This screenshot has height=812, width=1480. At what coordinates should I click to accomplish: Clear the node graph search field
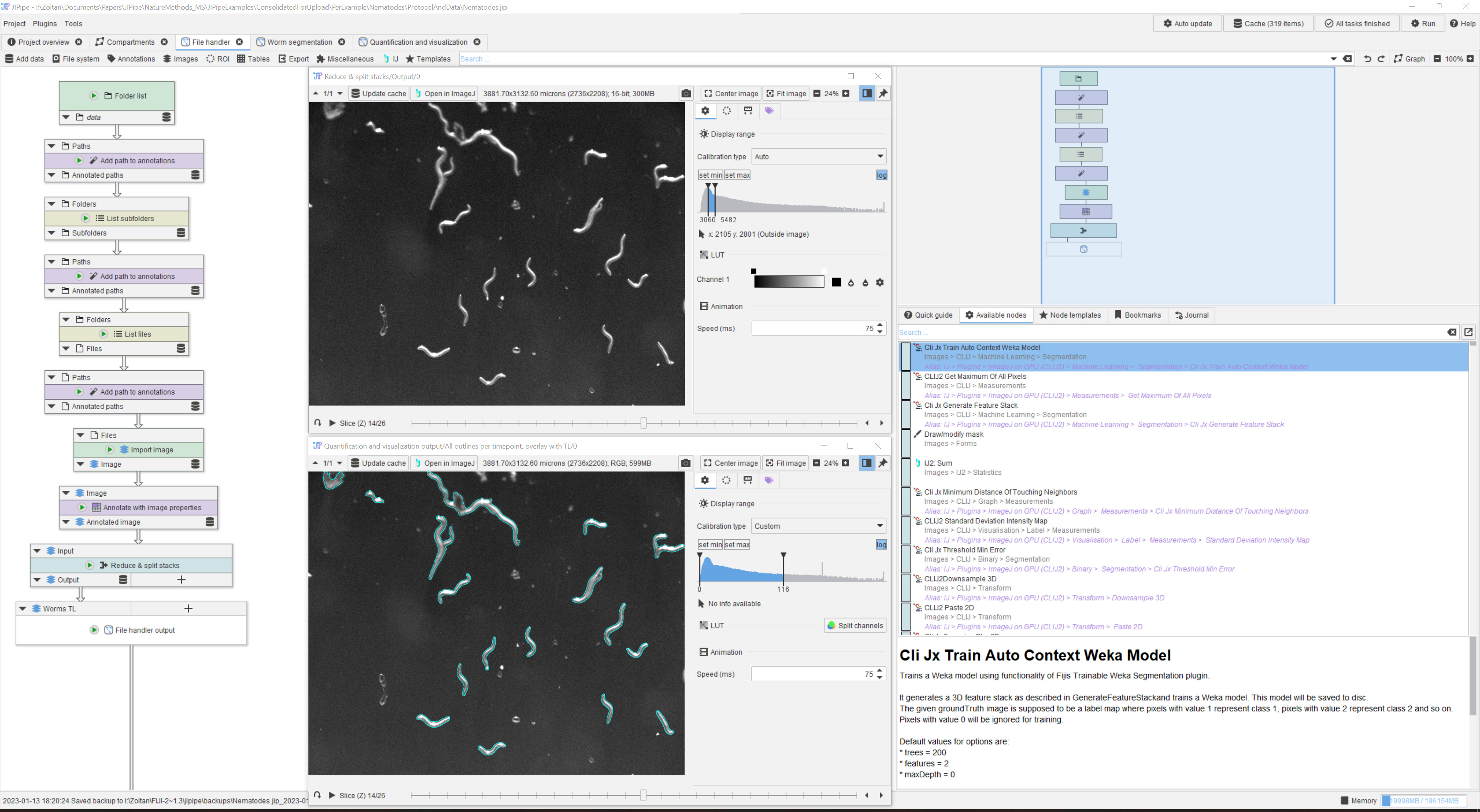[x=1347, y=59]
